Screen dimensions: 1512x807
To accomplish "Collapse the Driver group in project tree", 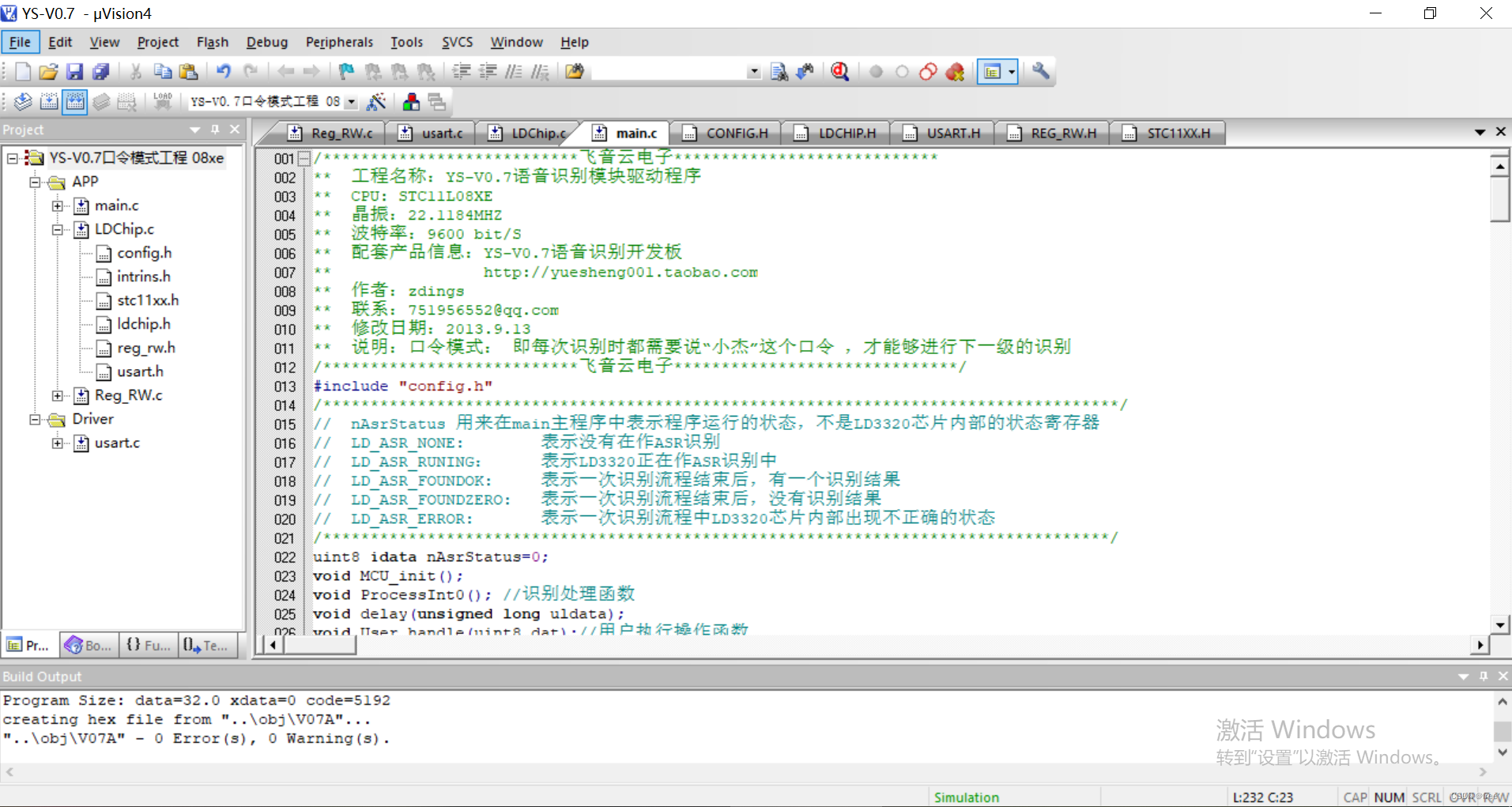I will pos(36,419).
